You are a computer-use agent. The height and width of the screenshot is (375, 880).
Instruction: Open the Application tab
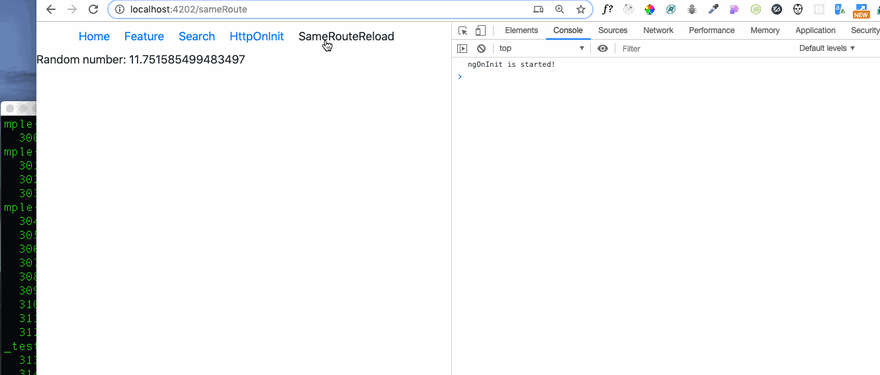click(x=815, y=30)
